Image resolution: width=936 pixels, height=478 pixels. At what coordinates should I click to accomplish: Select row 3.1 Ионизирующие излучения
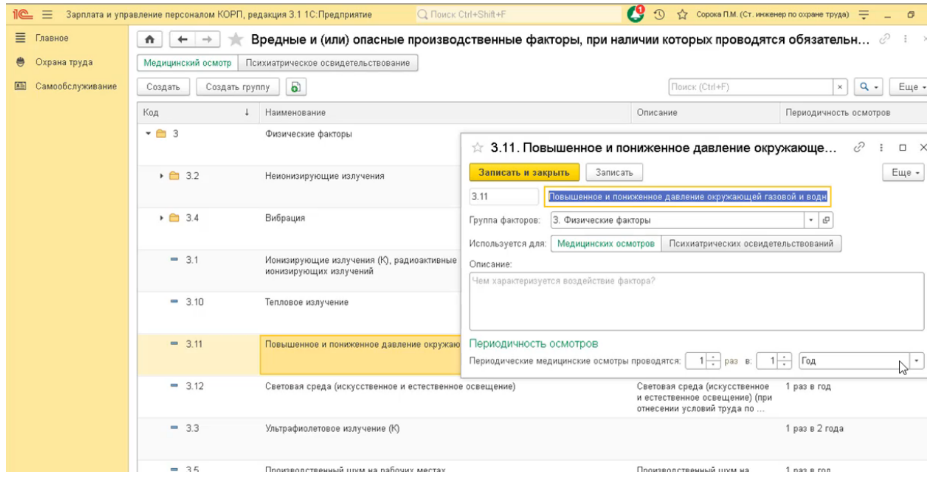click(298, 271)
